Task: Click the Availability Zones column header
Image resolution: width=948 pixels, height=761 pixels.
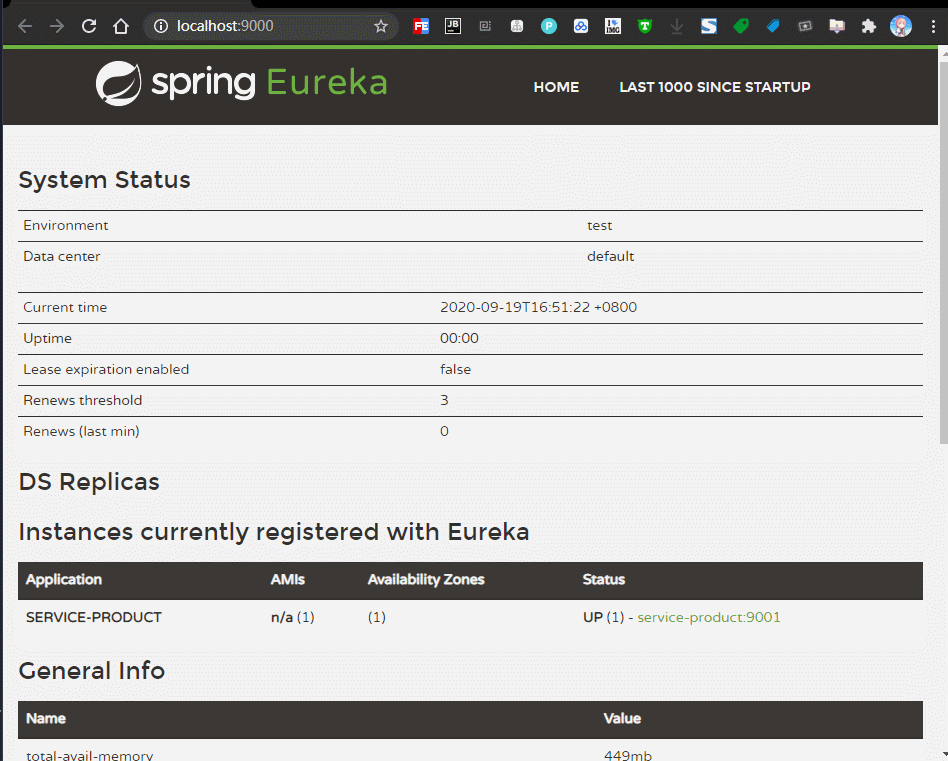Action: (x=426, y=580)
